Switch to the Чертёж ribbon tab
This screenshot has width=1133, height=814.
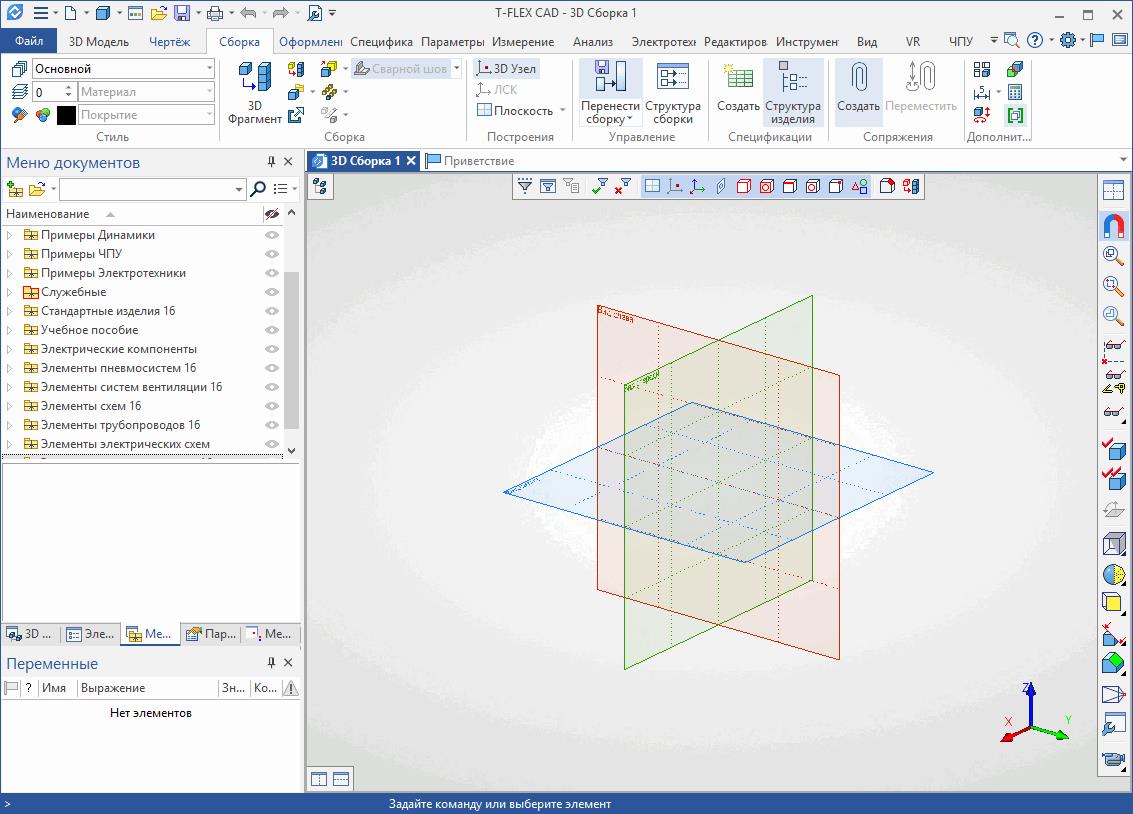pos(169,42)
